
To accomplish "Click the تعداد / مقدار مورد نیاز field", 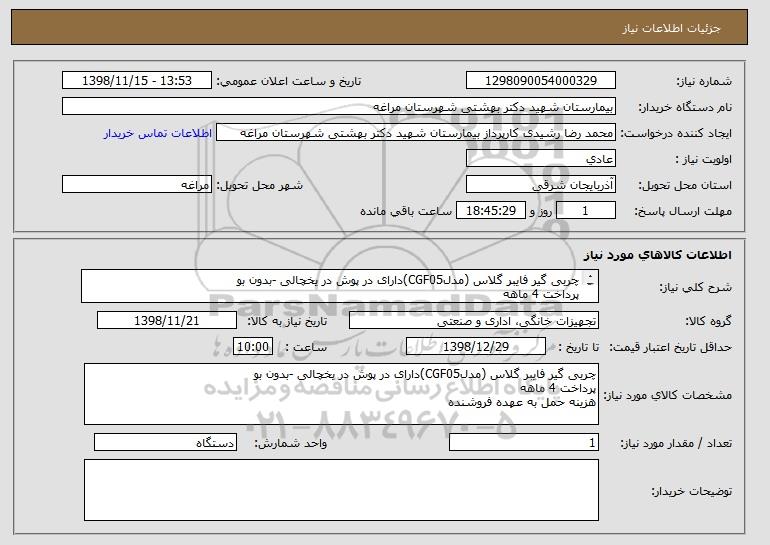I will point(524,442).
